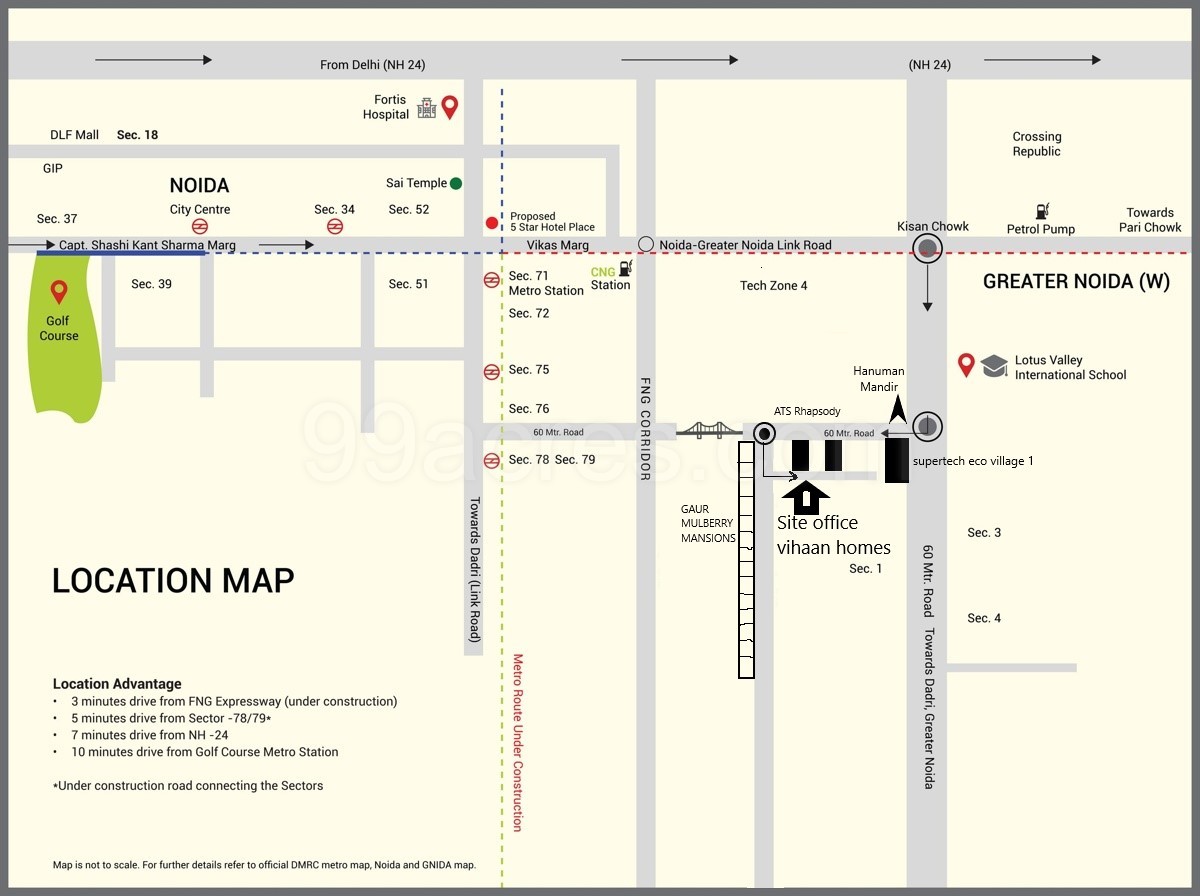Click the Sec. 71 Metro Station symbol
This screenshot has width=1200, height=896.
click(491, 280)
